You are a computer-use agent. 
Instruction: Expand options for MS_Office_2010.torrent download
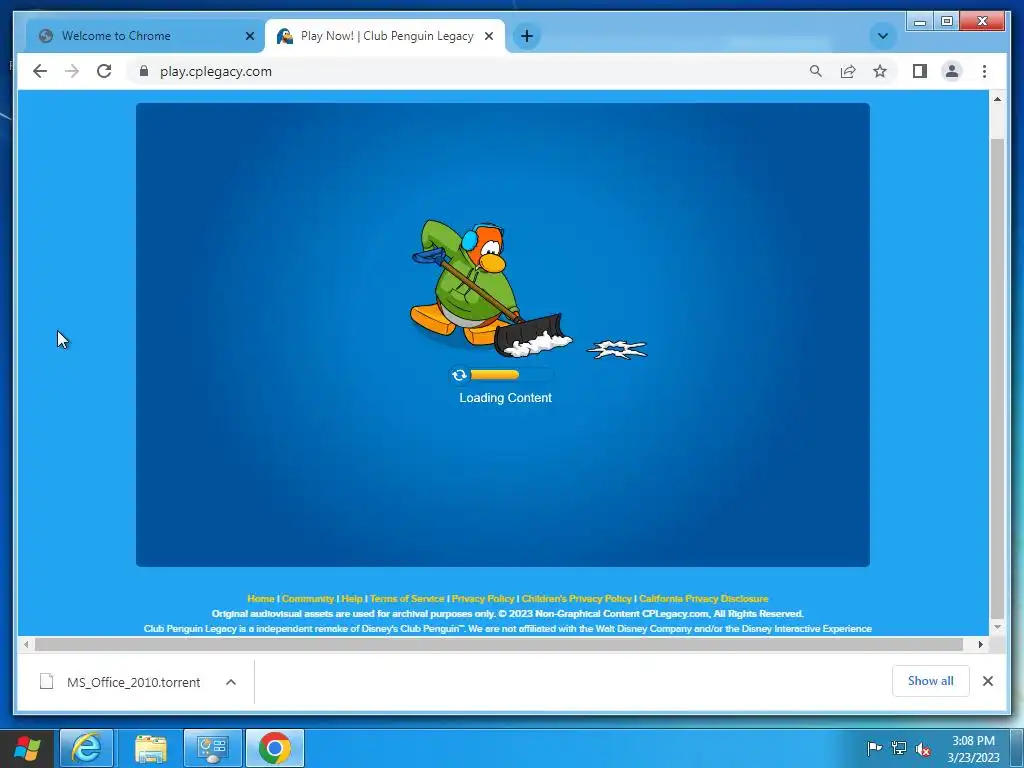(231, 682)
